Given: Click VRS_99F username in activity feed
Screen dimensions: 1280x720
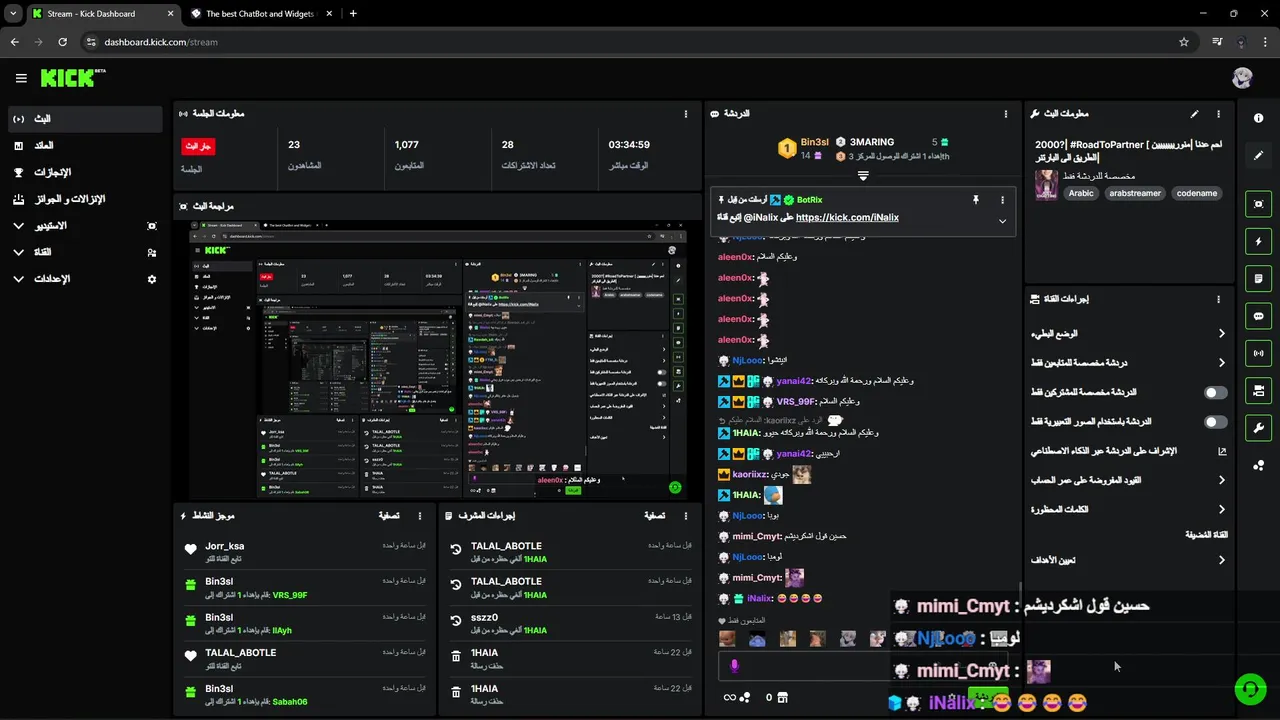Looking at the screenshot, I should [x=290, y=595].
